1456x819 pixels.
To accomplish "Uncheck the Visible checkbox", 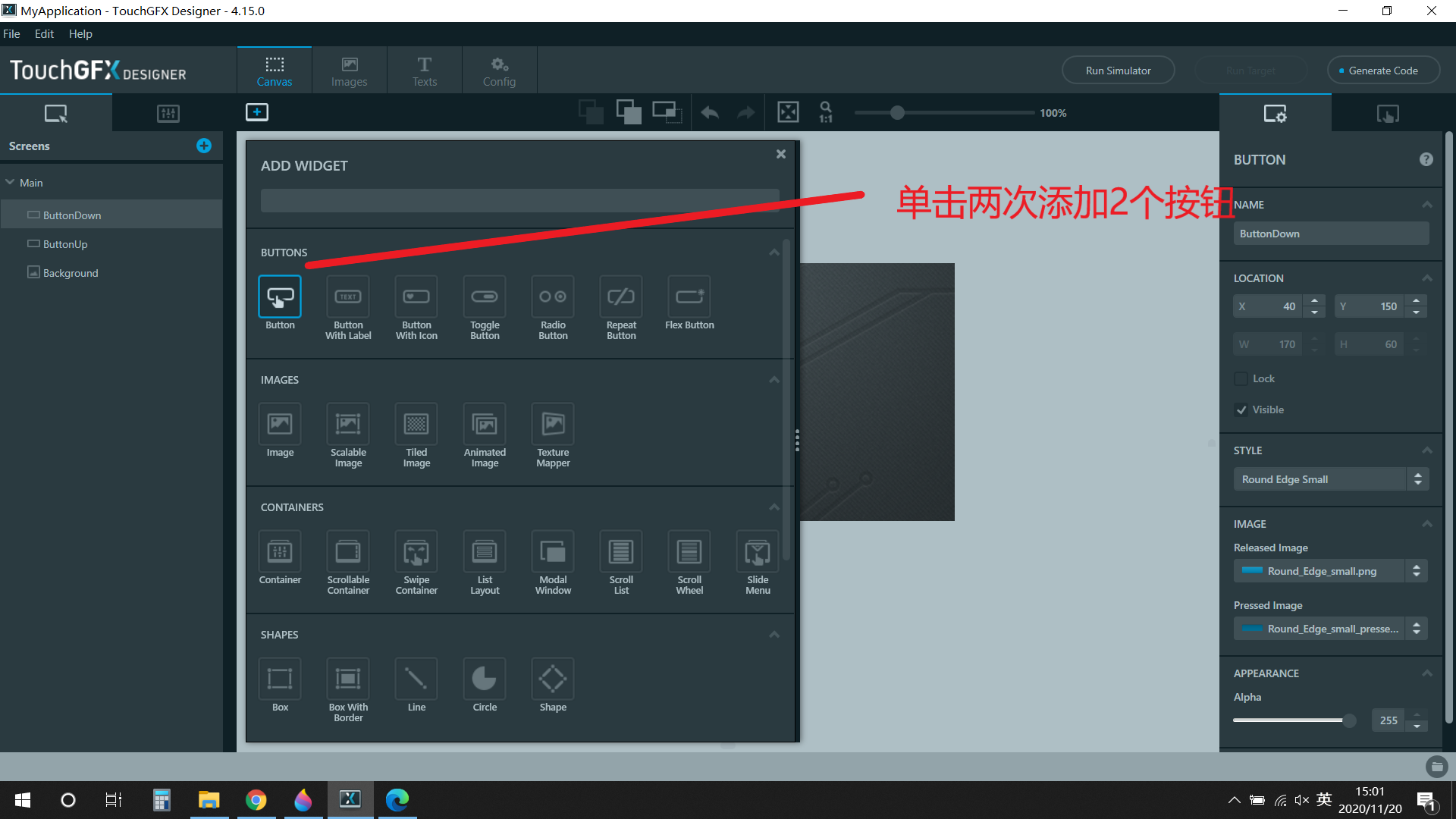I will point(1241,409).
